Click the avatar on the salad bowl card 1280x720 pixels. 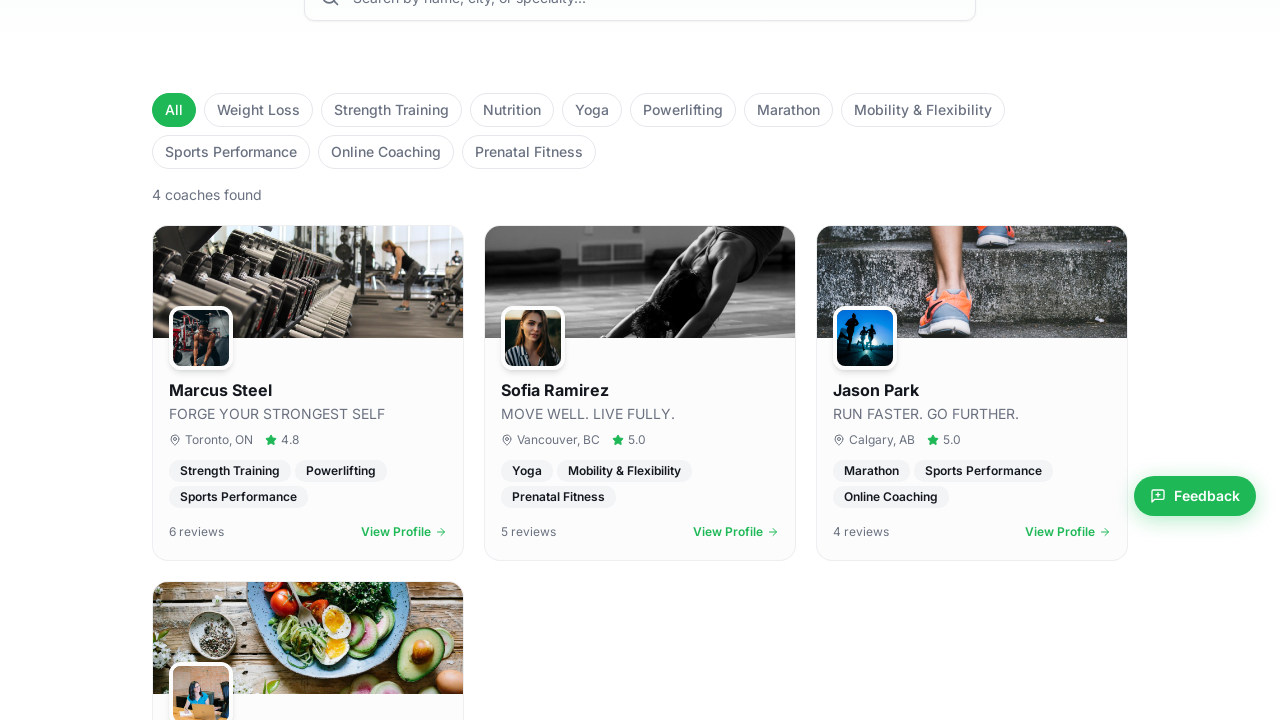201,692
